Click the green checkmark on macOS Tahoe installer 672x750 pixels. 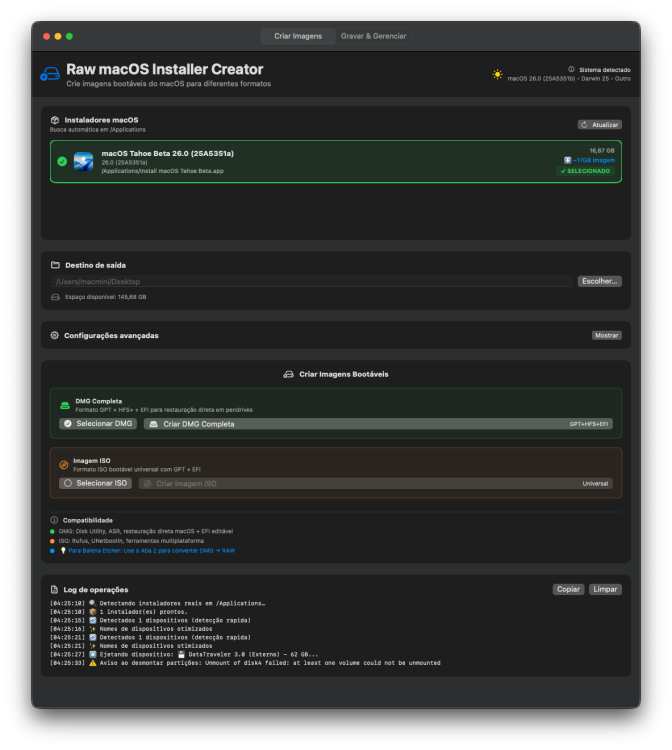[62, 162]
